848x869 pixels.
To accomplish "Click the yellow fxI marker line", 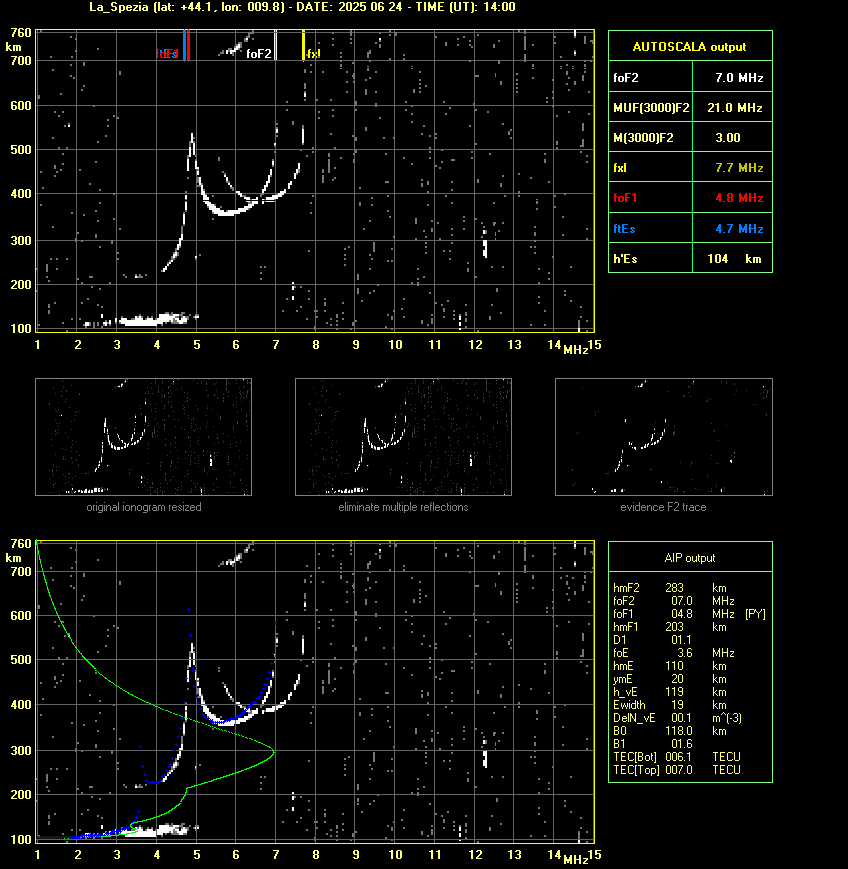I will click(303, 45).
